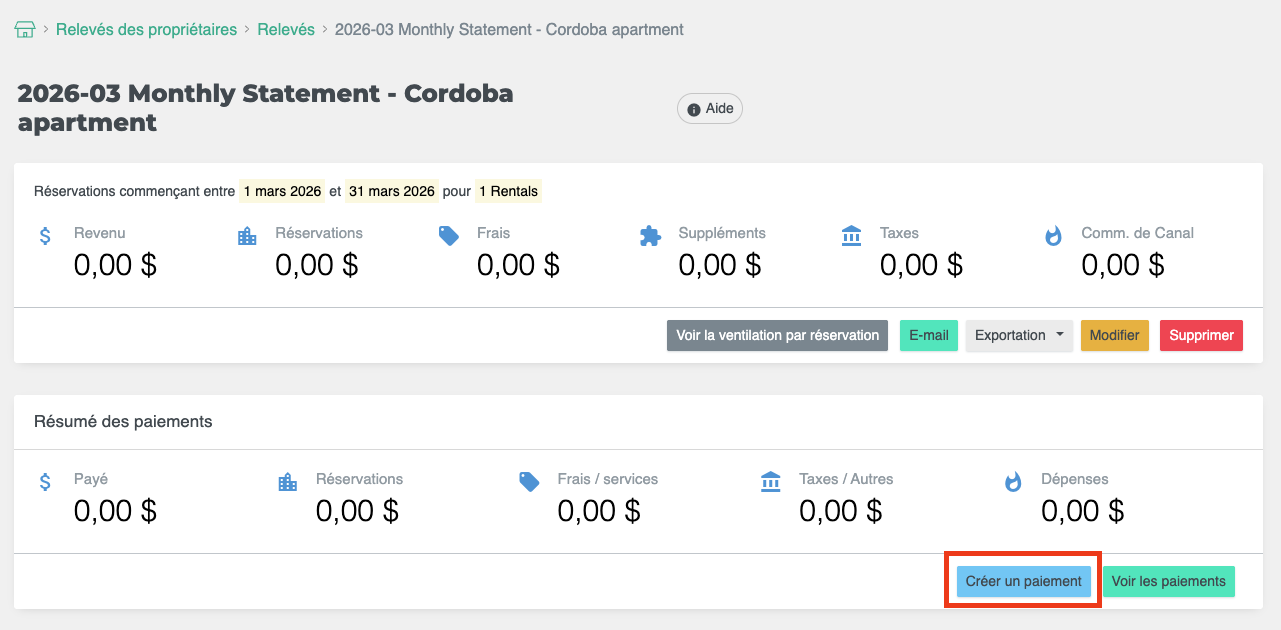Open the Exportation dropdown
The width and height of the screenshot is (1281, 630).
pos(1018,335)
